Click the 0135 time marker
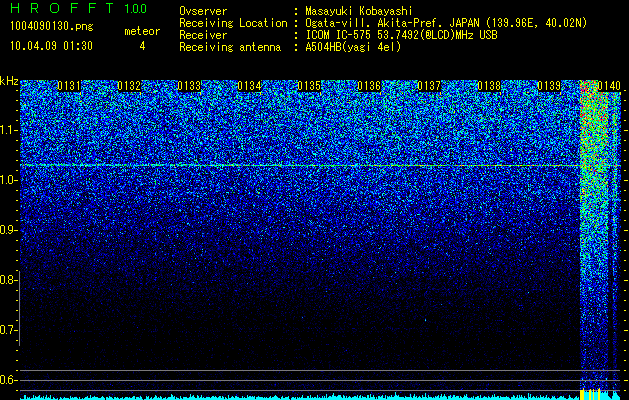629x400 pixels. pyautogui.click(x=309, y=86)
